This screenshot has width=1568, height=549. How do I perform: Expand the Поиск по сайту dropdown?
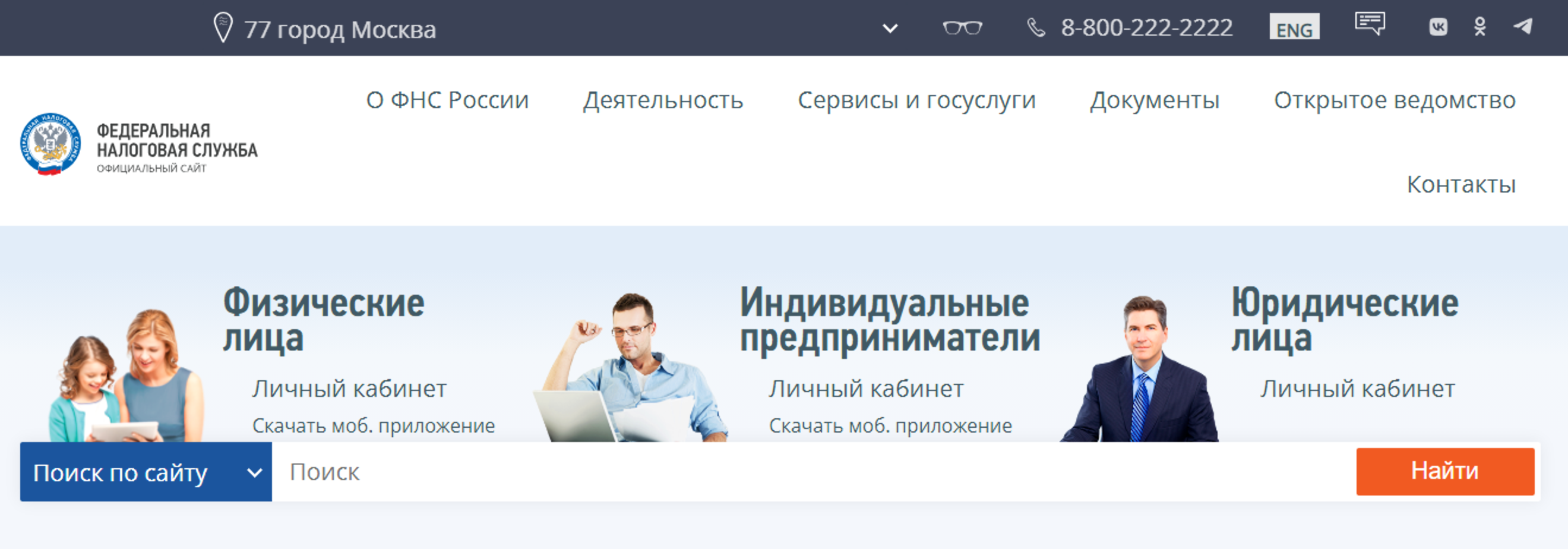146,472
